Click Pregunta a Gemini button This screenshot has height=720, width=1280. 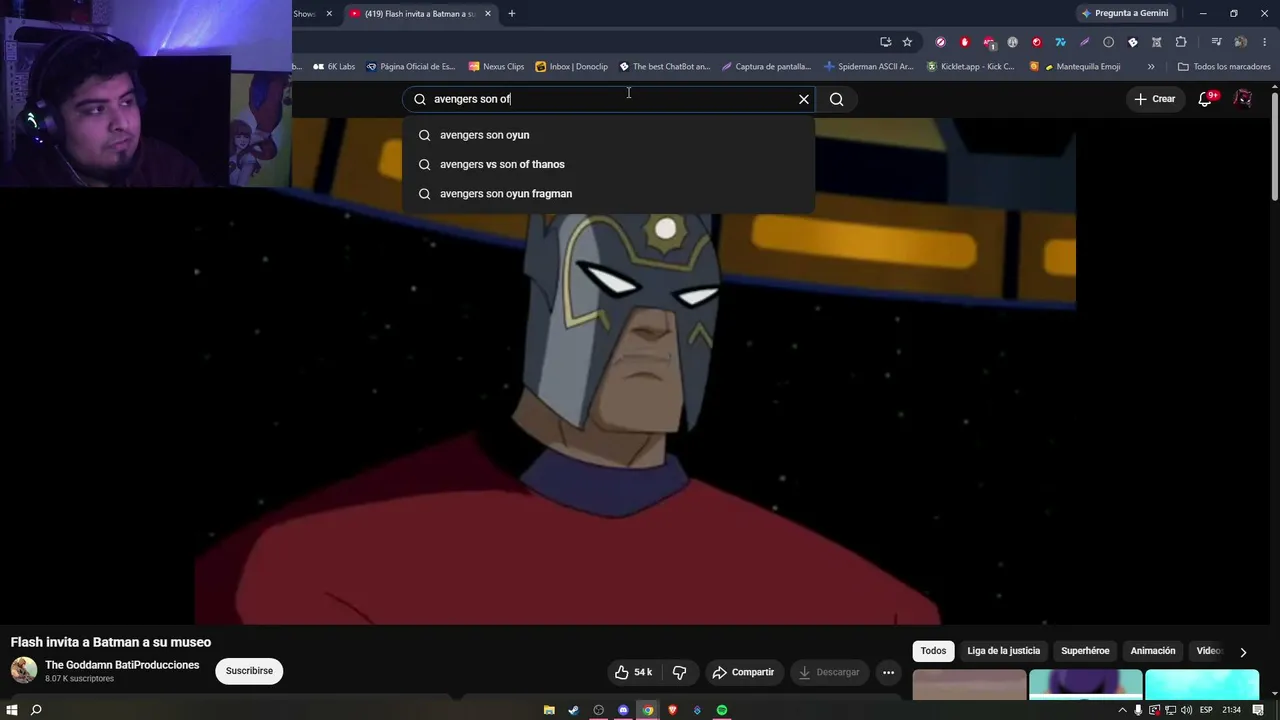(x=1125, y=14)
